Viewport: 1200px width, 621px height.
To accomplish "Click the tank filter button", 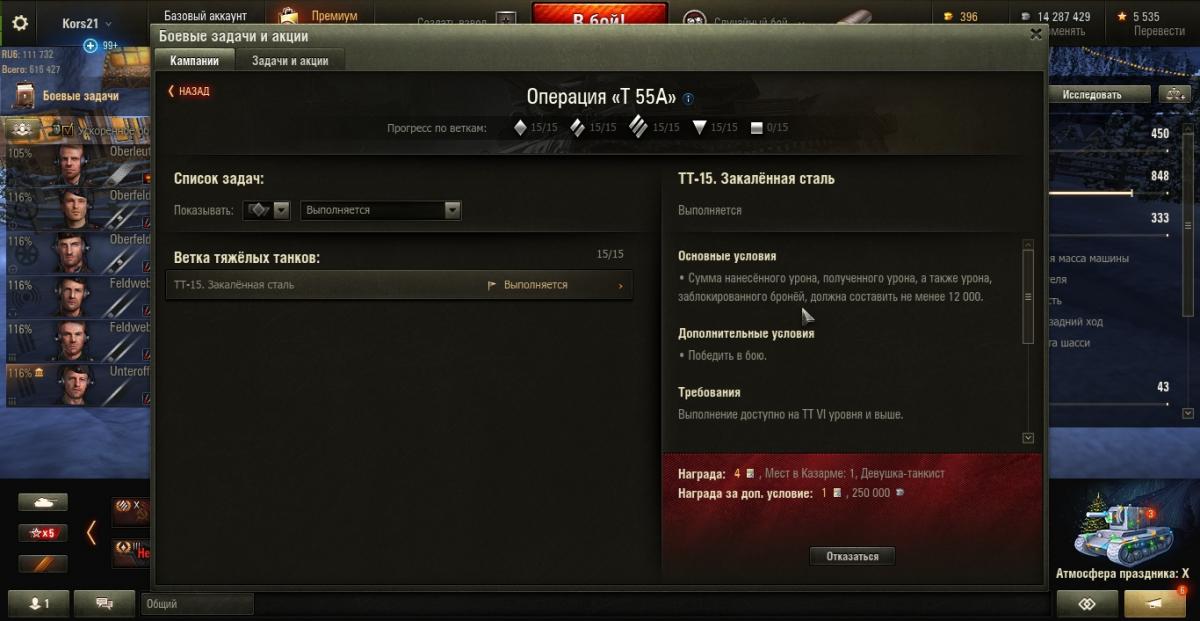I will 43,502.
